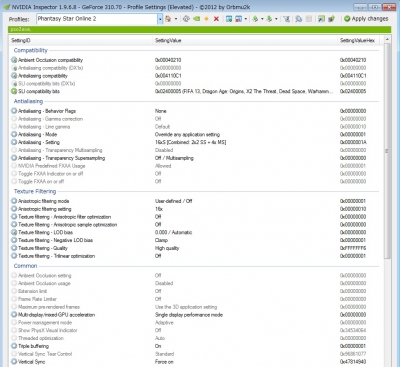Click the vertical scrollbar thumb of settings list
The height and width of the screenshot is (367, 400).
coord(387,151)
